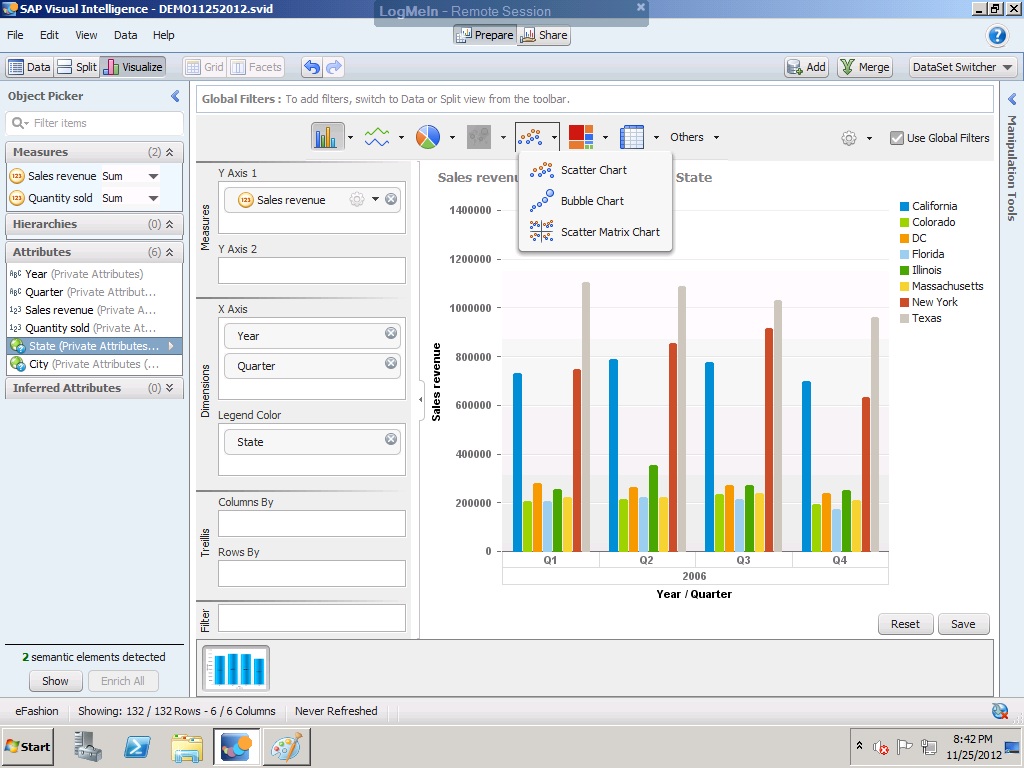Switch to Visualize view
The height and width of the screenshot is (768, 1024).
pyautogui.click(x=133, y=67)
